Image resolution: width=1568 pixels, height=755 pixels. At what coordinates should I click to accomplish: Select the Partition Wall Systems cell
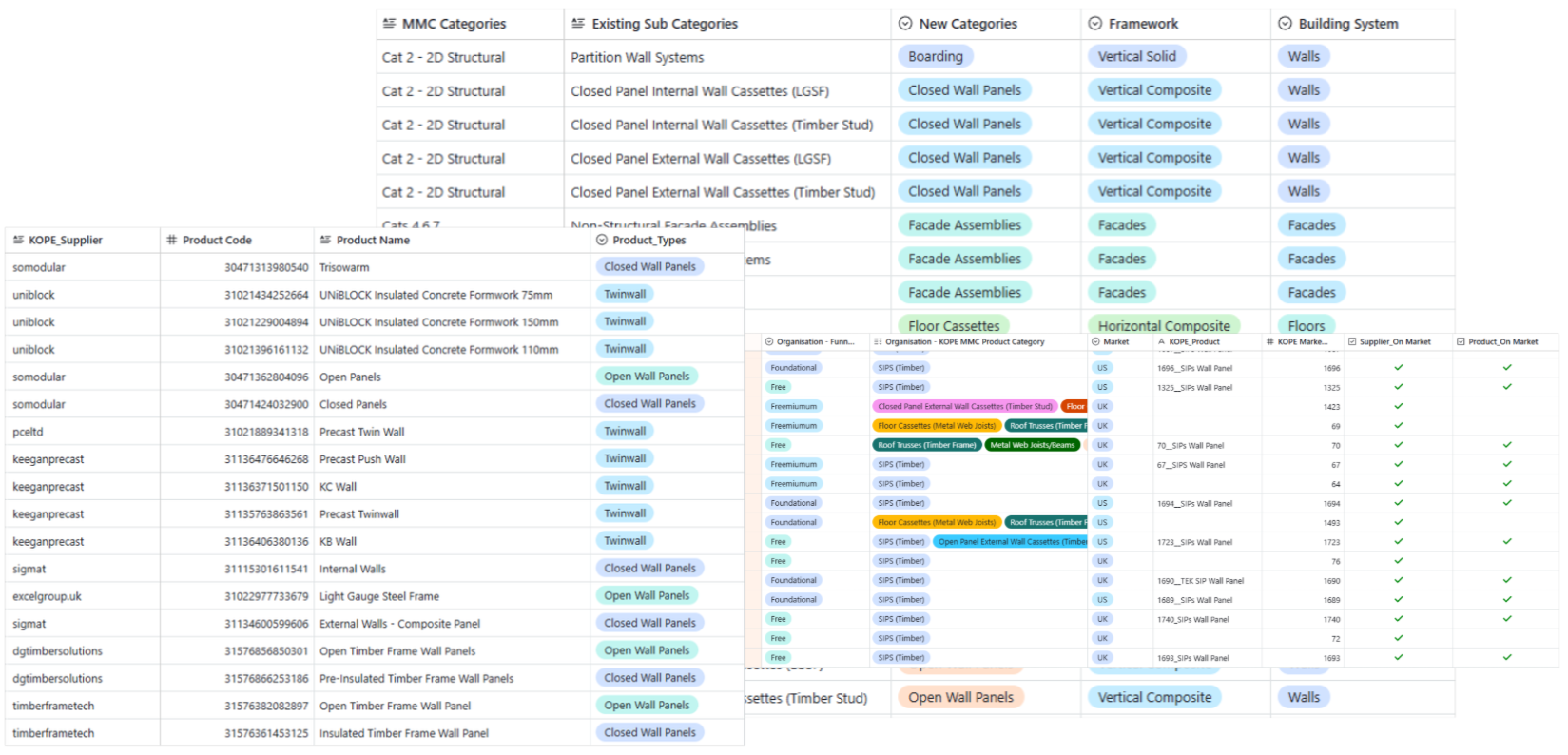point(727,57)
